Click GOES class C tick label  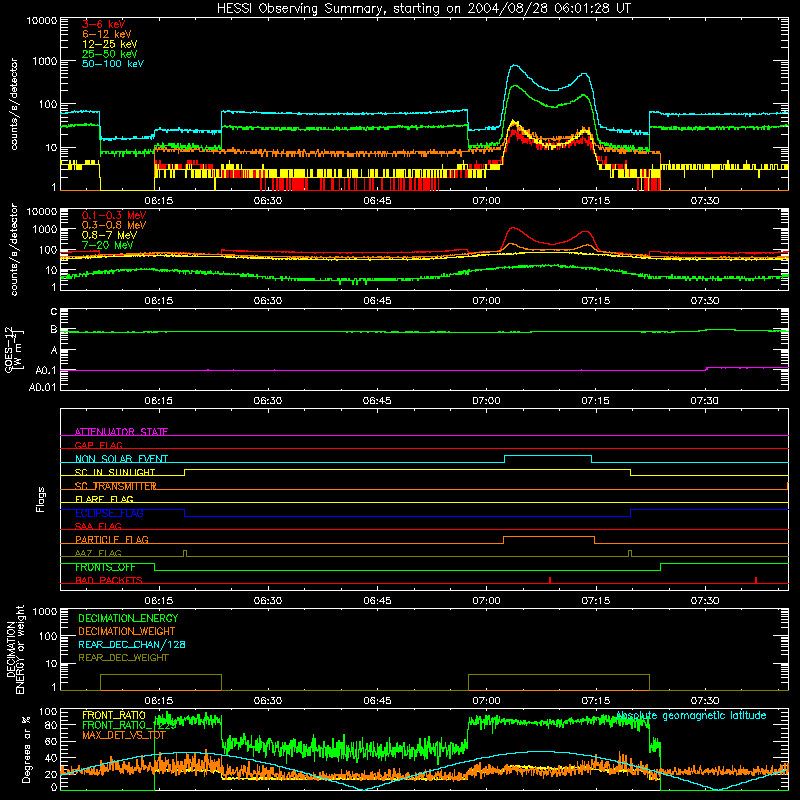(54, 311)
